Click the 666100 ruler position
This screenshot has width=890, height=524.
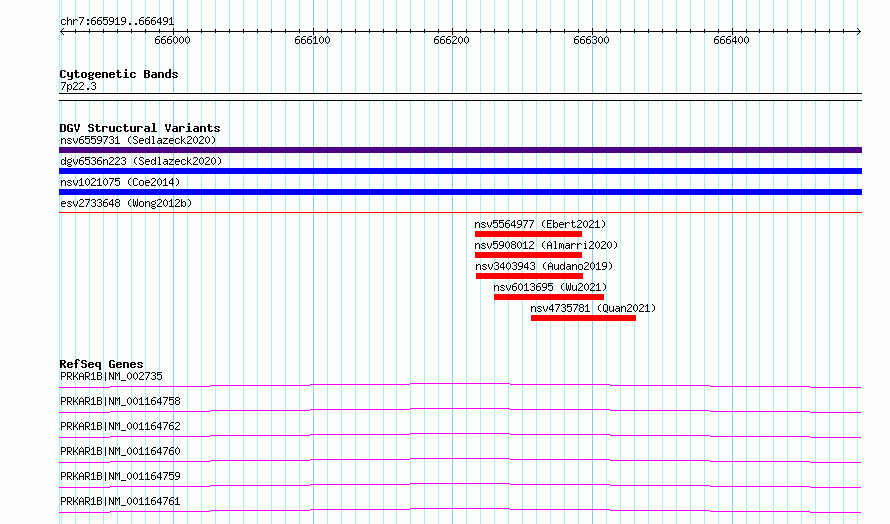(x=312, y=40)
